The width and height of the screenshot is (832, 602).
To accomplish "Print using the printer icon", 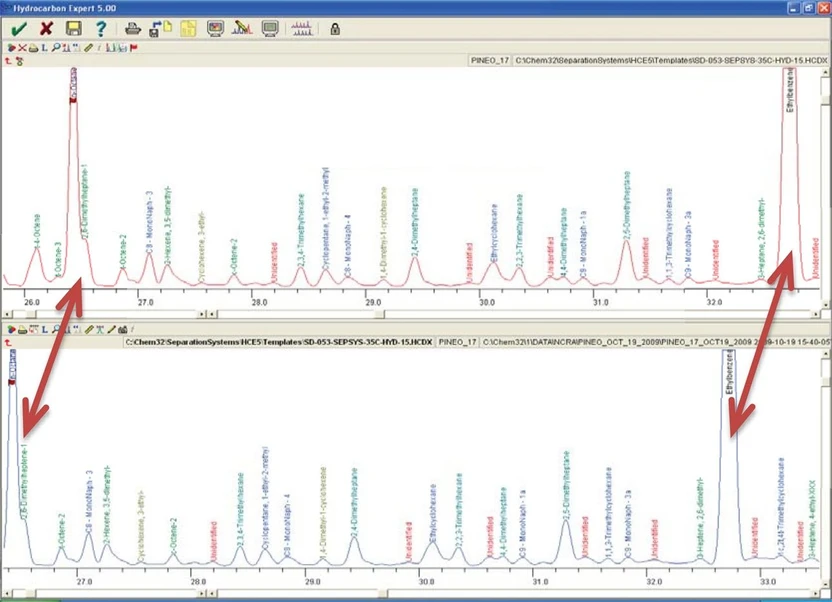I will pos(132,28).
